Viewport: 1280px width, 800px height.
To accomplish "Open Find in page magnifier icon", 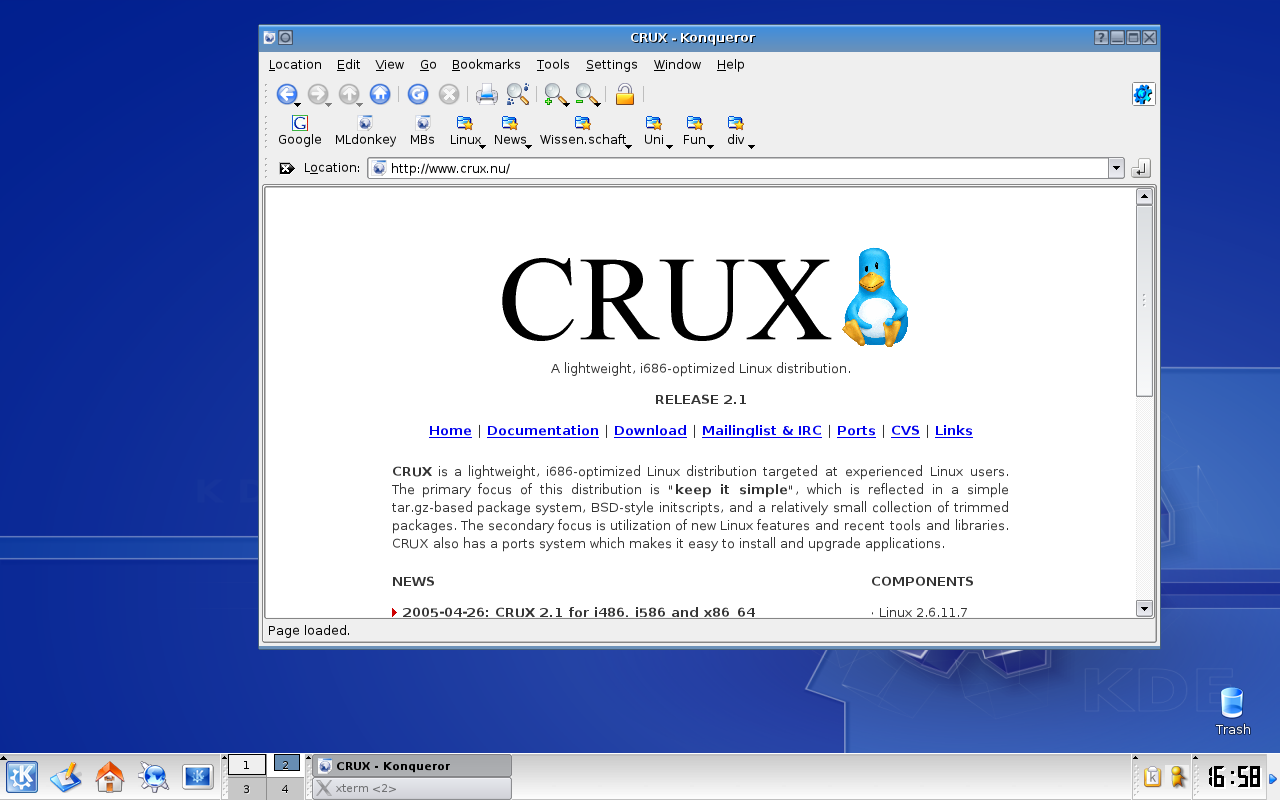I will pos(518,94).
